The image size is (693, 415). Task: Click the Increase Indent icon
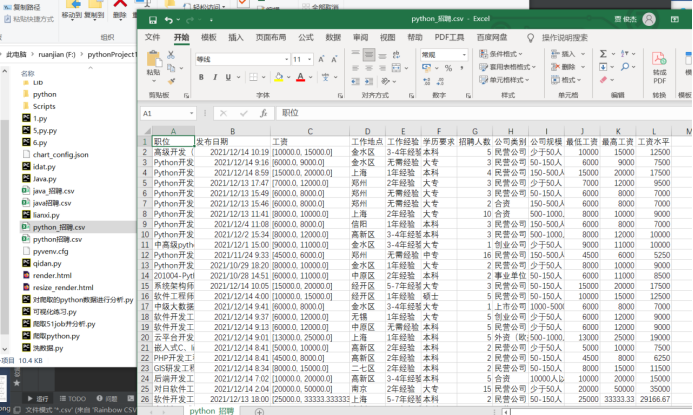coord(369,81)
